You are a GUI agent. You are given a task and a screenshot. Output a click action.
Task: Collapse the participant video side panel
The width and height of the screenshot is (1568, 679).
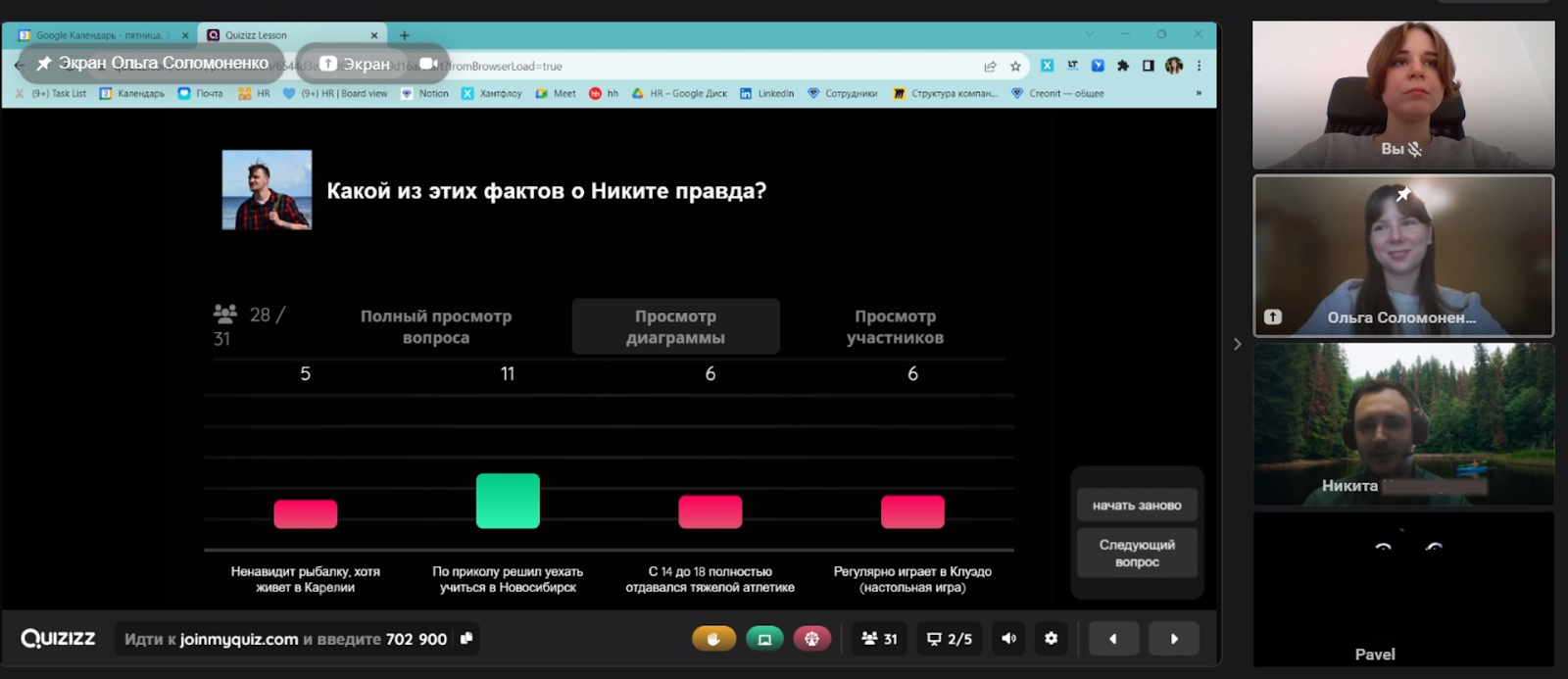1237,344
